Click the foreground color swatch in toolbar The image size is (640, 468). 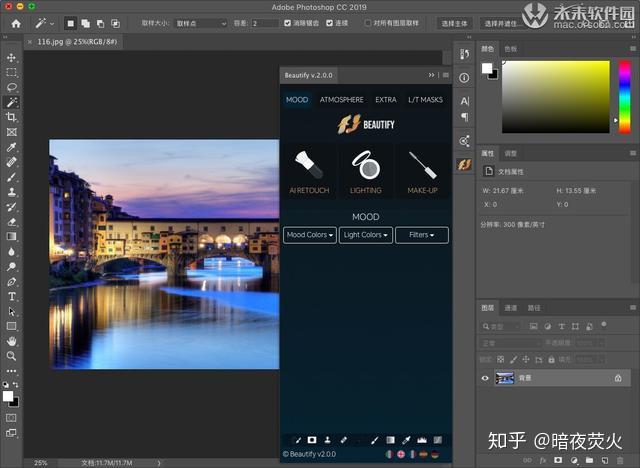pyautogui.click(x=8, y=396)
